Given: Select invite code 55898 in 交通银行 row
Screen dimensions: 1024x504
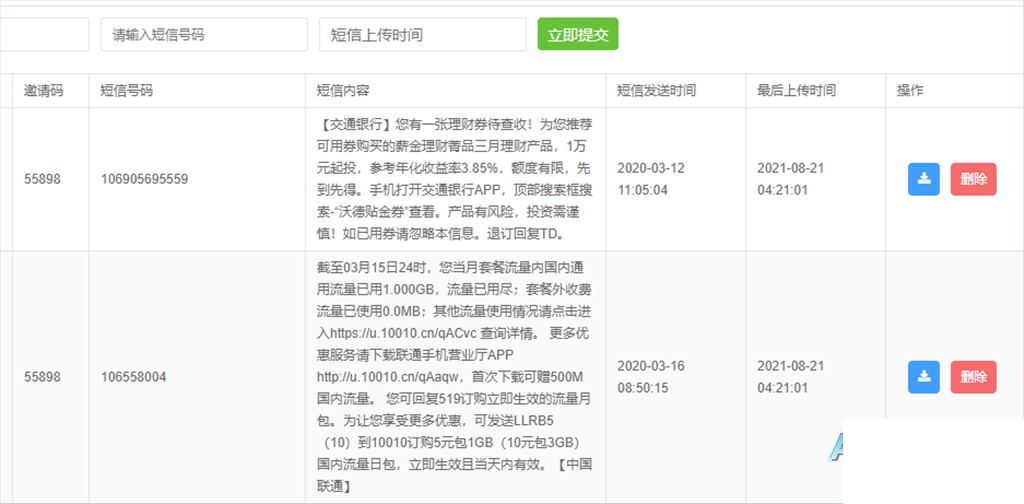Looking at the screenshot, I should coord(42,179).
